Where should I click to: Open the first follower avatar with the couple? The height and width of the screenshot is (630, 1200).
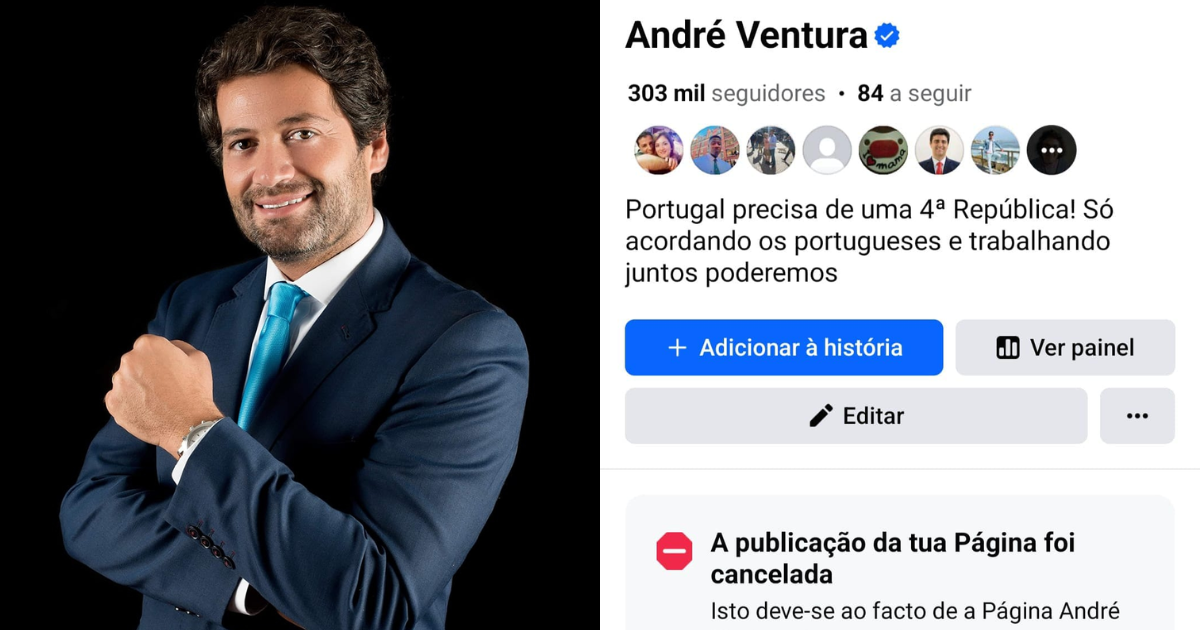[659, 150]
